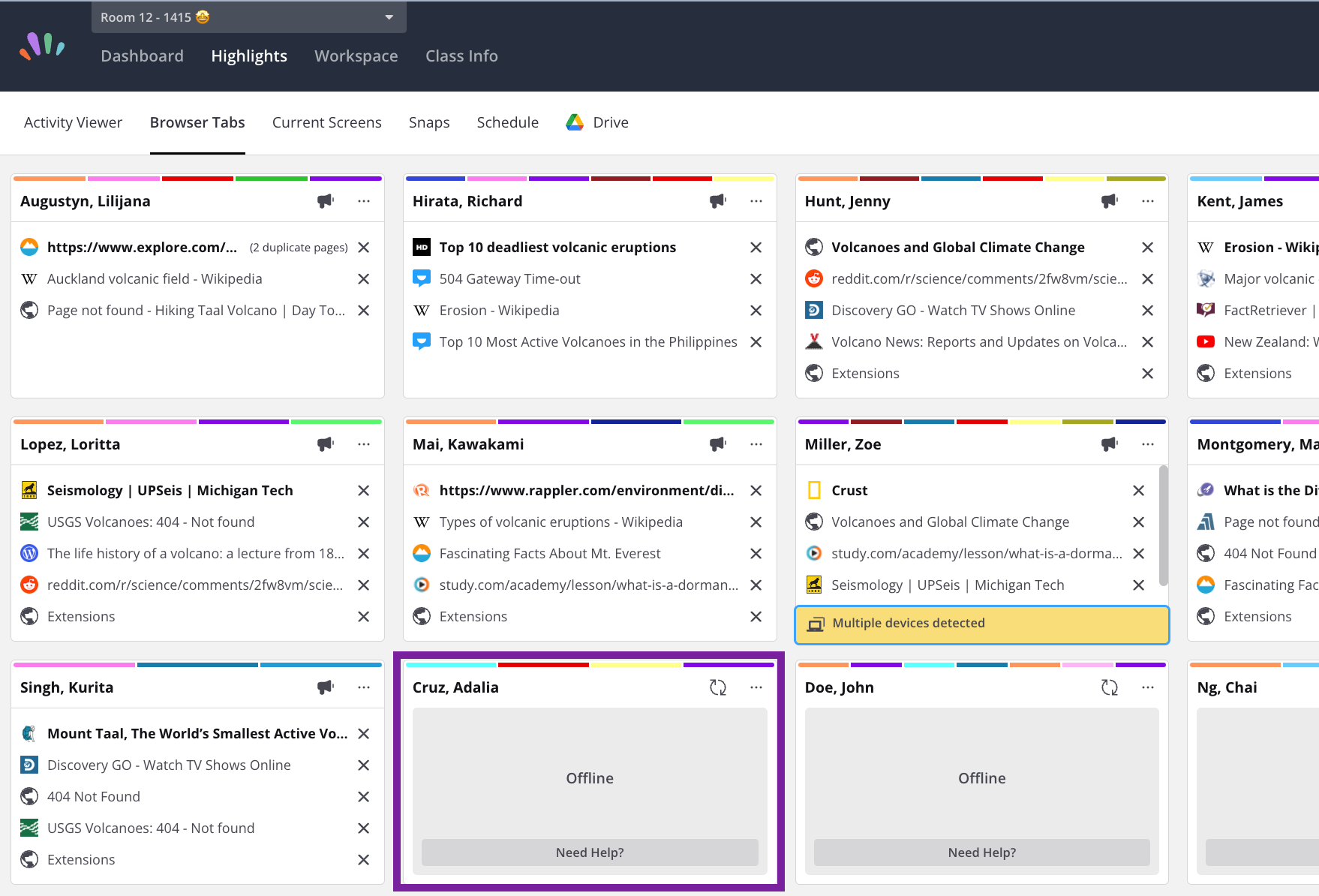Open more options for Doe, John
The height and width of the screenshot is (896, 1319).
pyautogui.click(x=1148, y=687)
